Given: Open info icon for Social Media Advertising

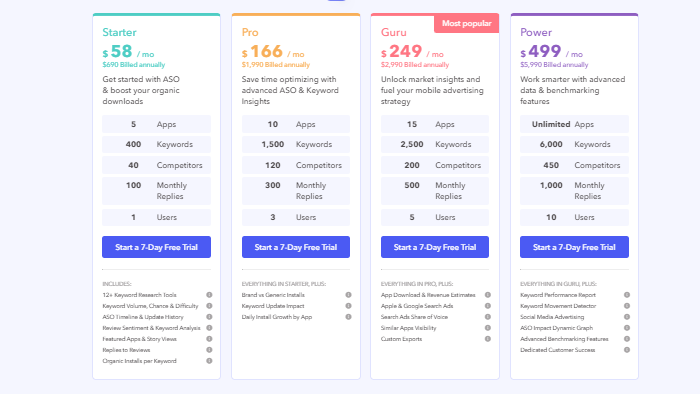Looking at the screenshot, I should click(627, 317).
